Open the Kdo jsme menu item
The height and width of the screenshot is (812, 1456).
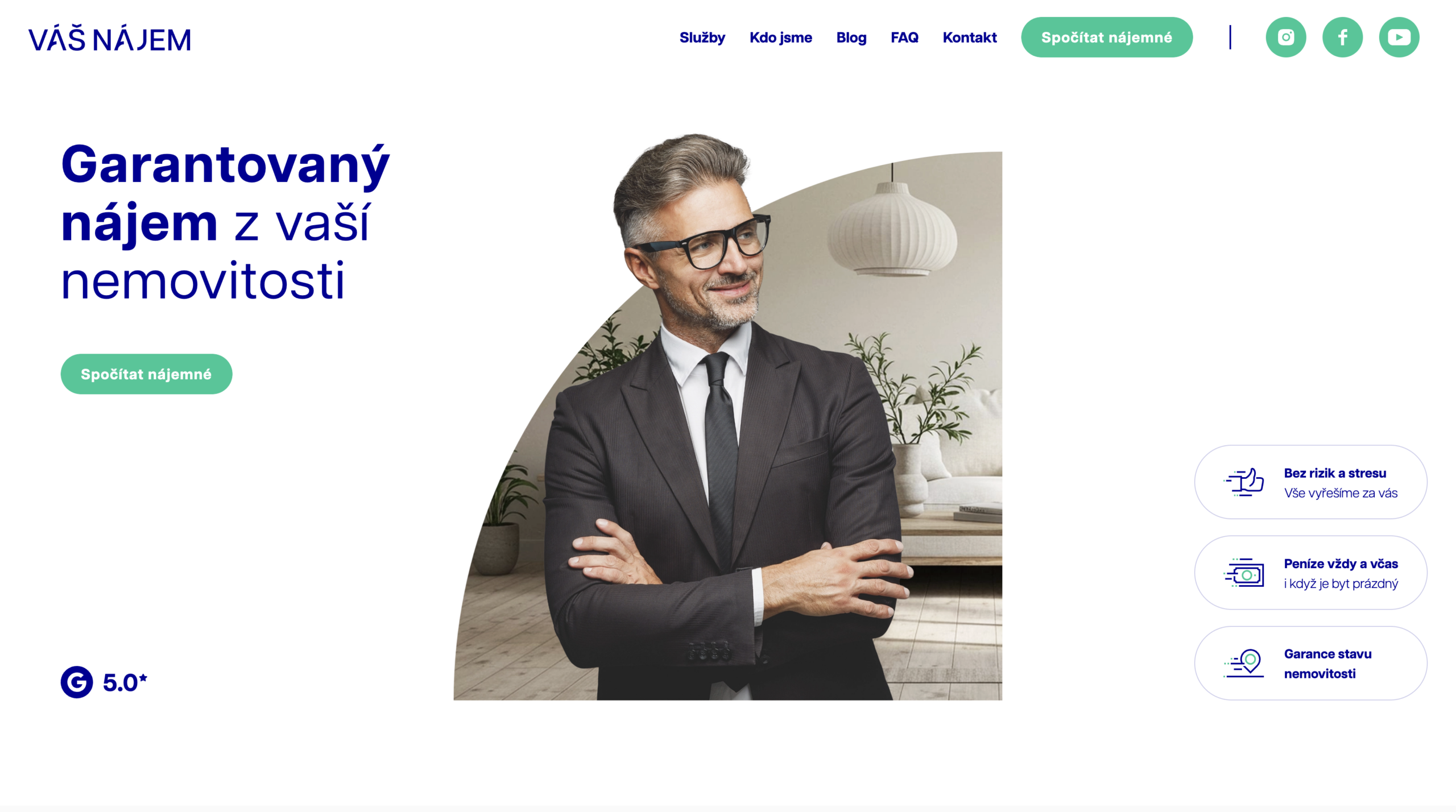pyautogui.click(x=780, y=38)
